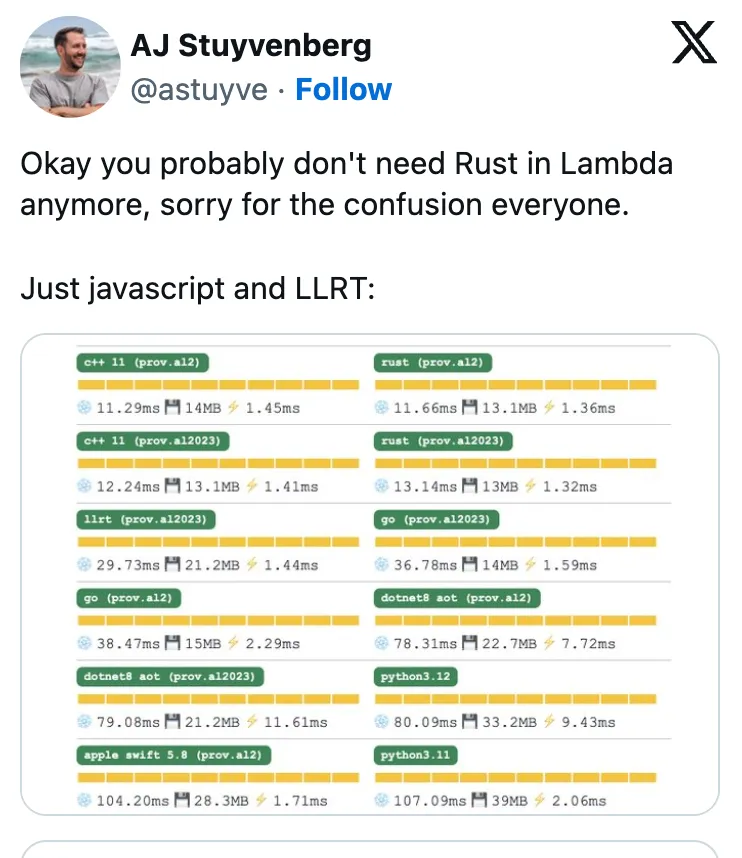Click the rust (prov.al2) green label
This screenshot has width=742, height=858.
click(434, 362)
